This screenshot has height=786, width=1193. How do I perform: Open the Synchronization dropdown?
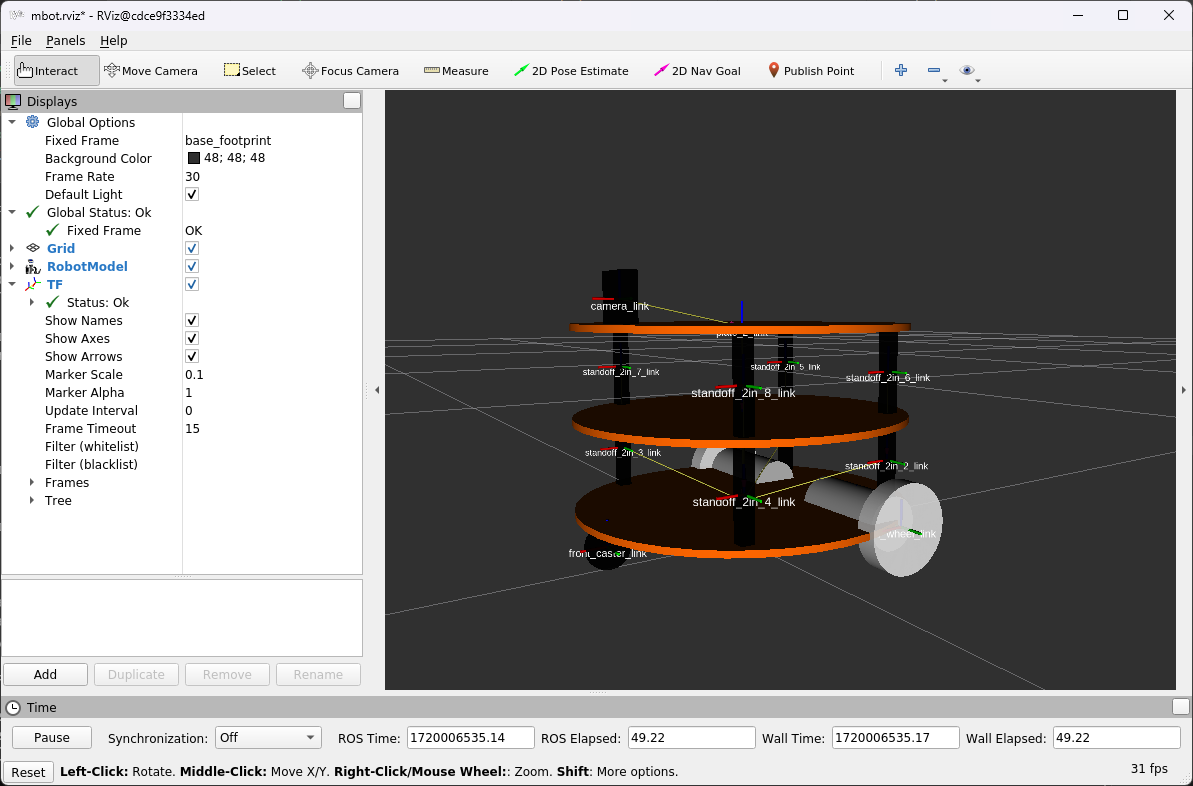[x=268, y=737]
